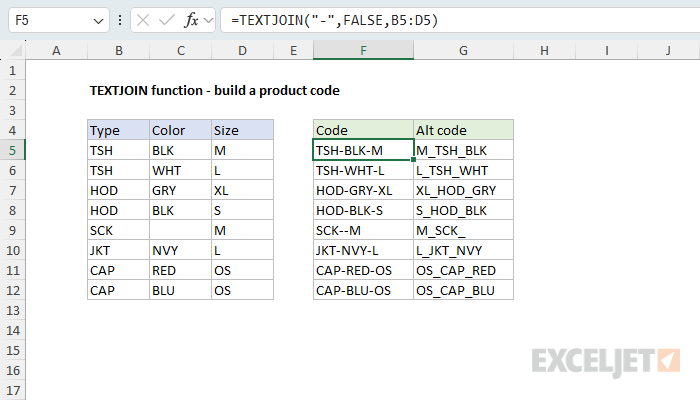700x400 pixels.
Task: Click the 'Size' header cell
Action: click(x=242, y=130)
